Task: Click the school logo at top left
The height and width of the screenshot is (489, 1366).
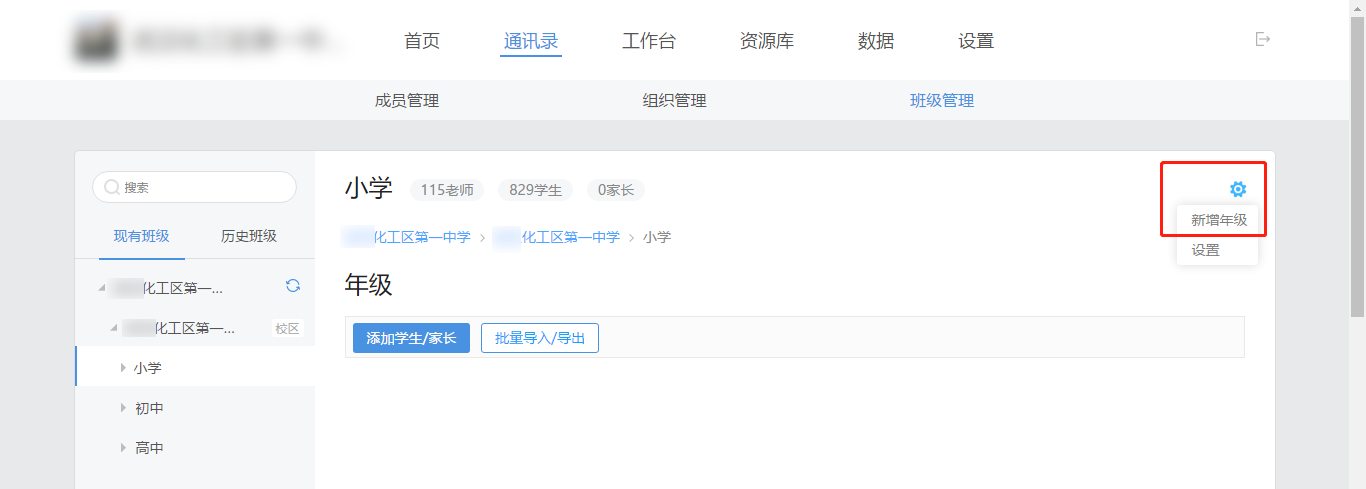Action: click(x=96, y=41)
